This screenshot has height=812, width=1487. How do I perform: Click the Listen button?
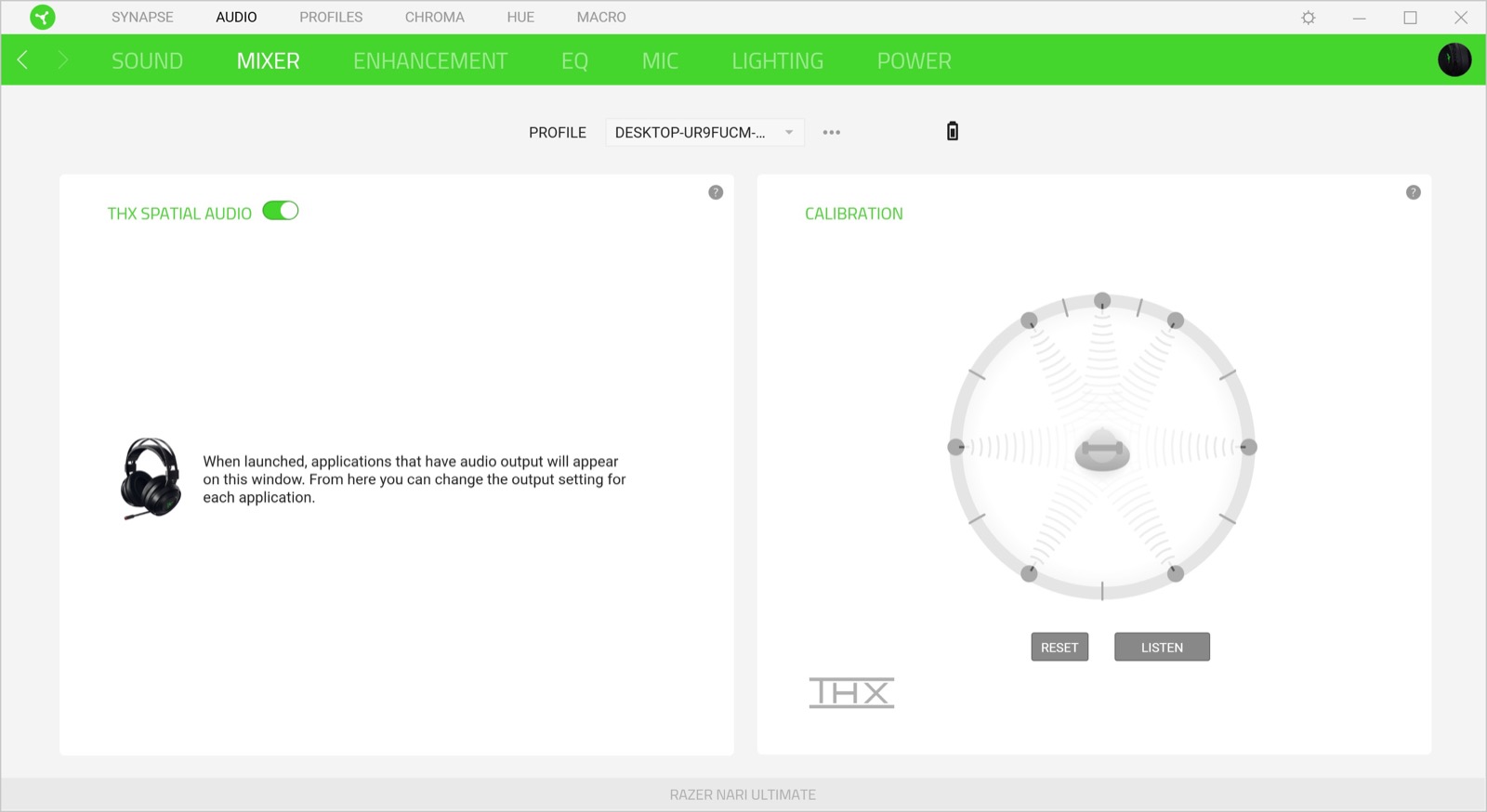[x=1162, y=647]
